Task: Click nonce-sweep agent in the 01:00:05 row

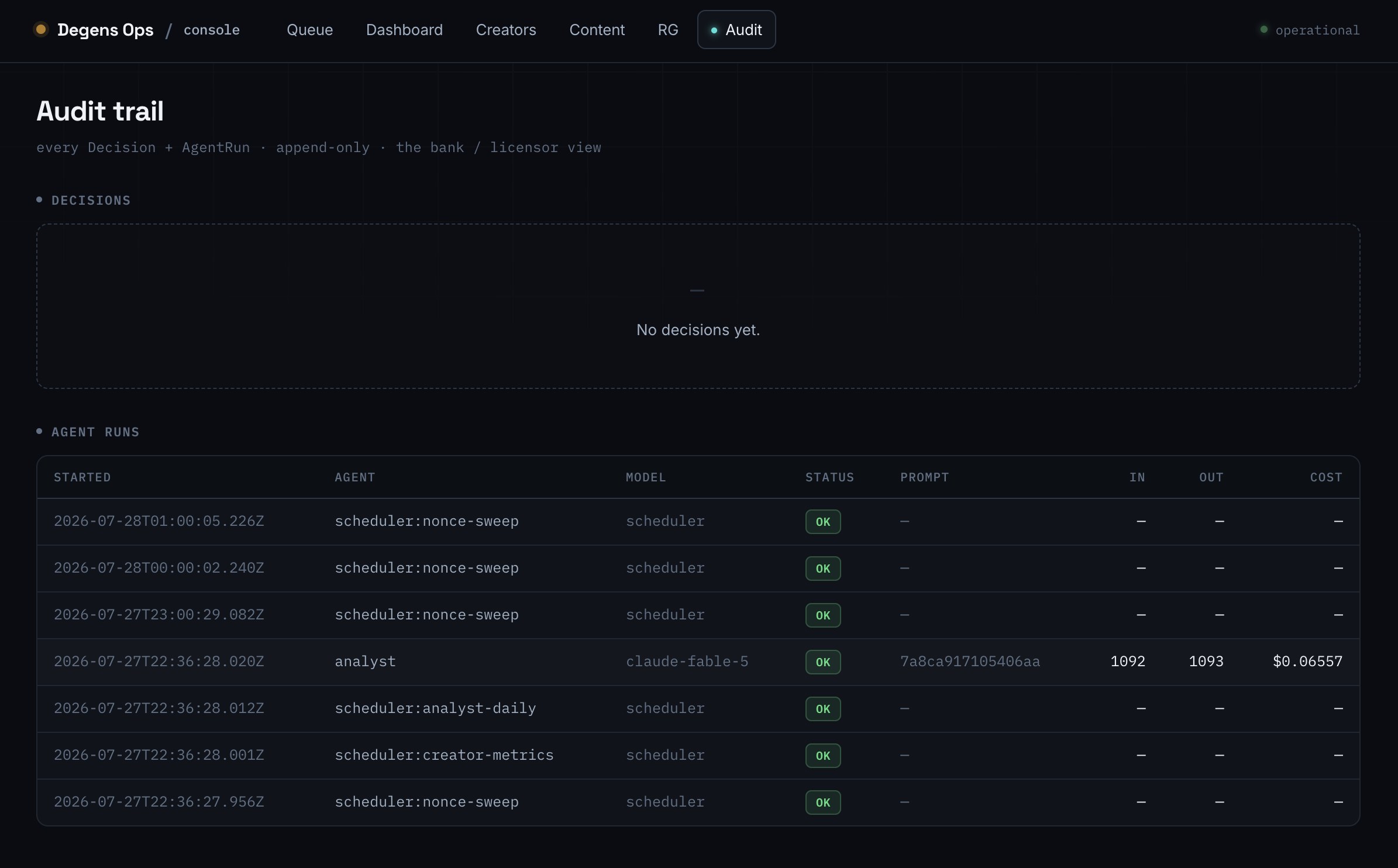Action: pyautogui.click(x=426, y=521)
